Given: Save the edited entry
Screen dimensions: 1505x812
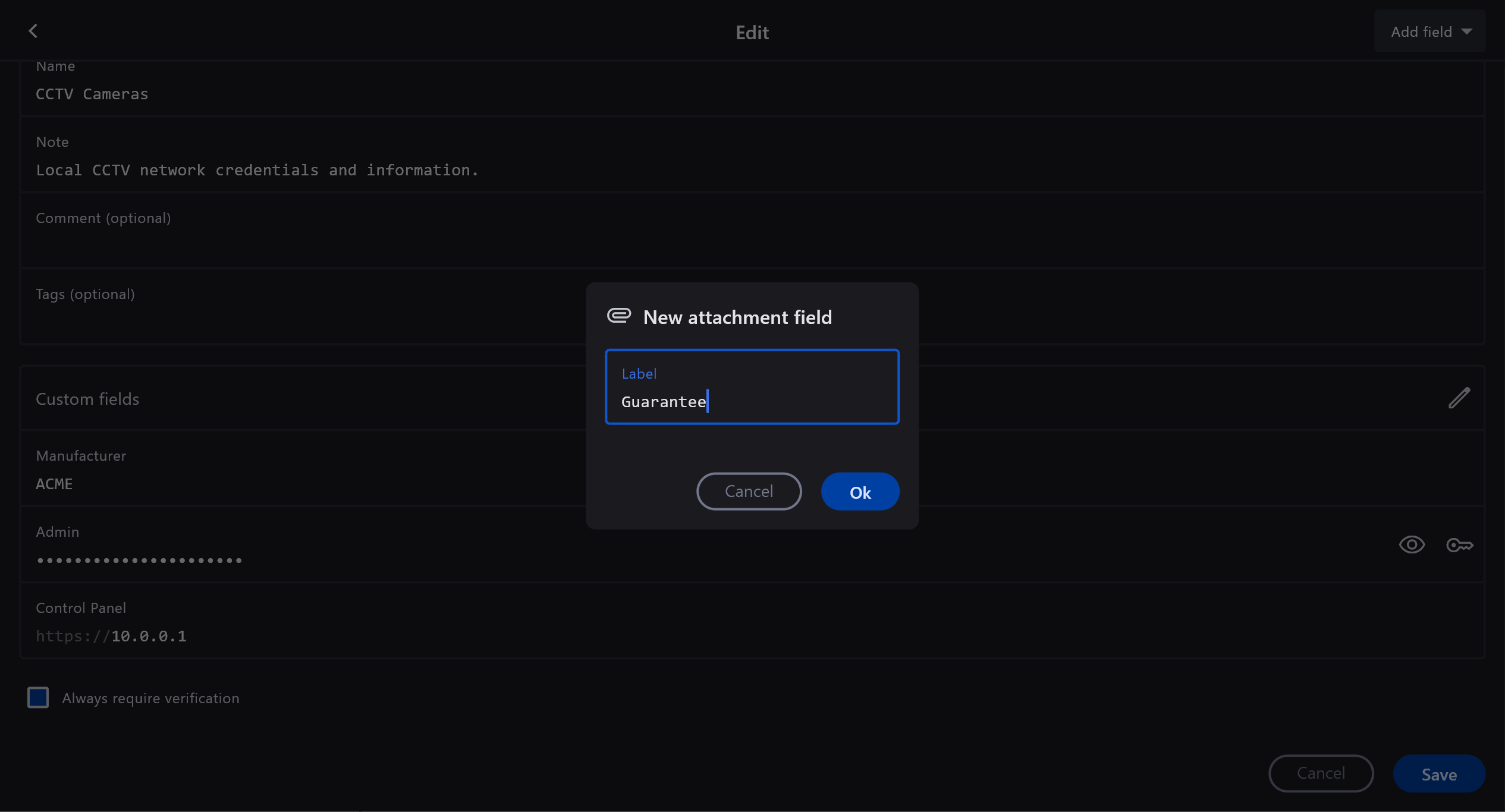Looking at the screenshot, I should (1438, 774).
